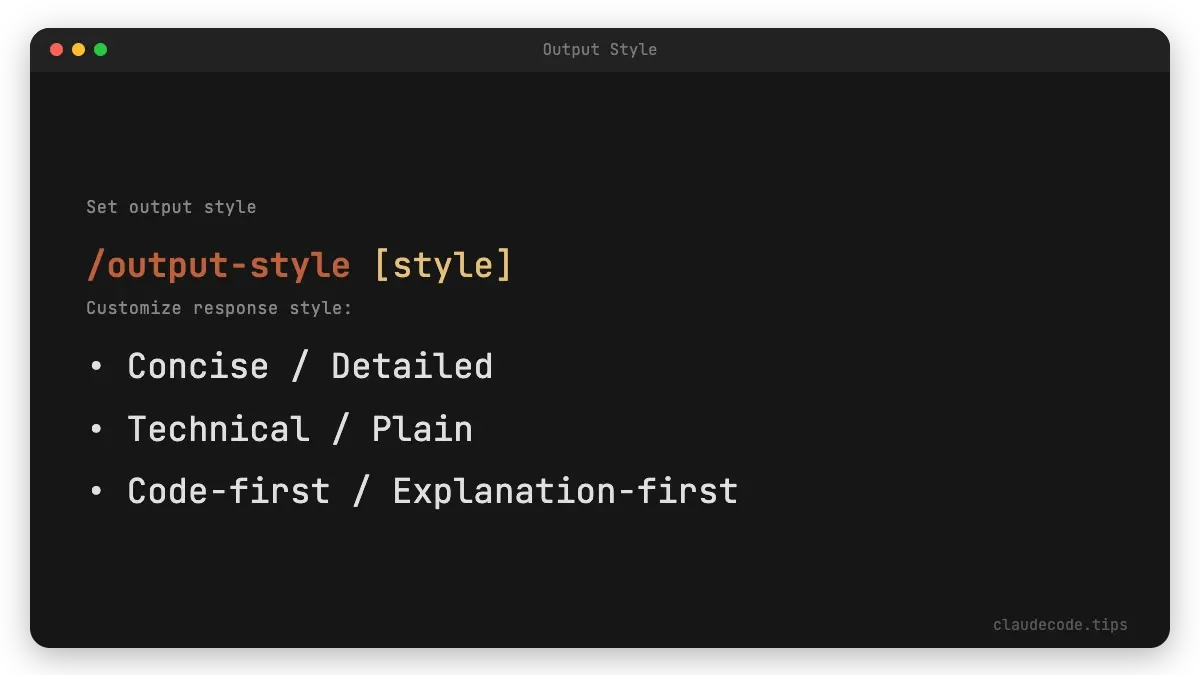Select the Concise option

197,366
